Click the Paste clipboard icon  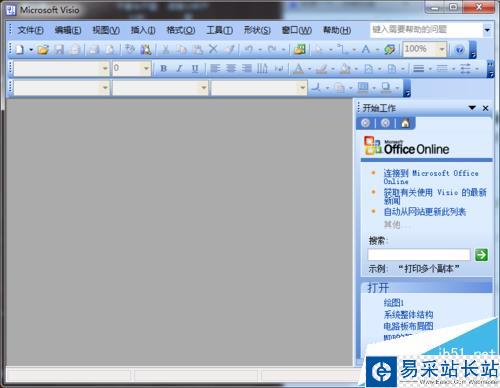click(198, 50)
